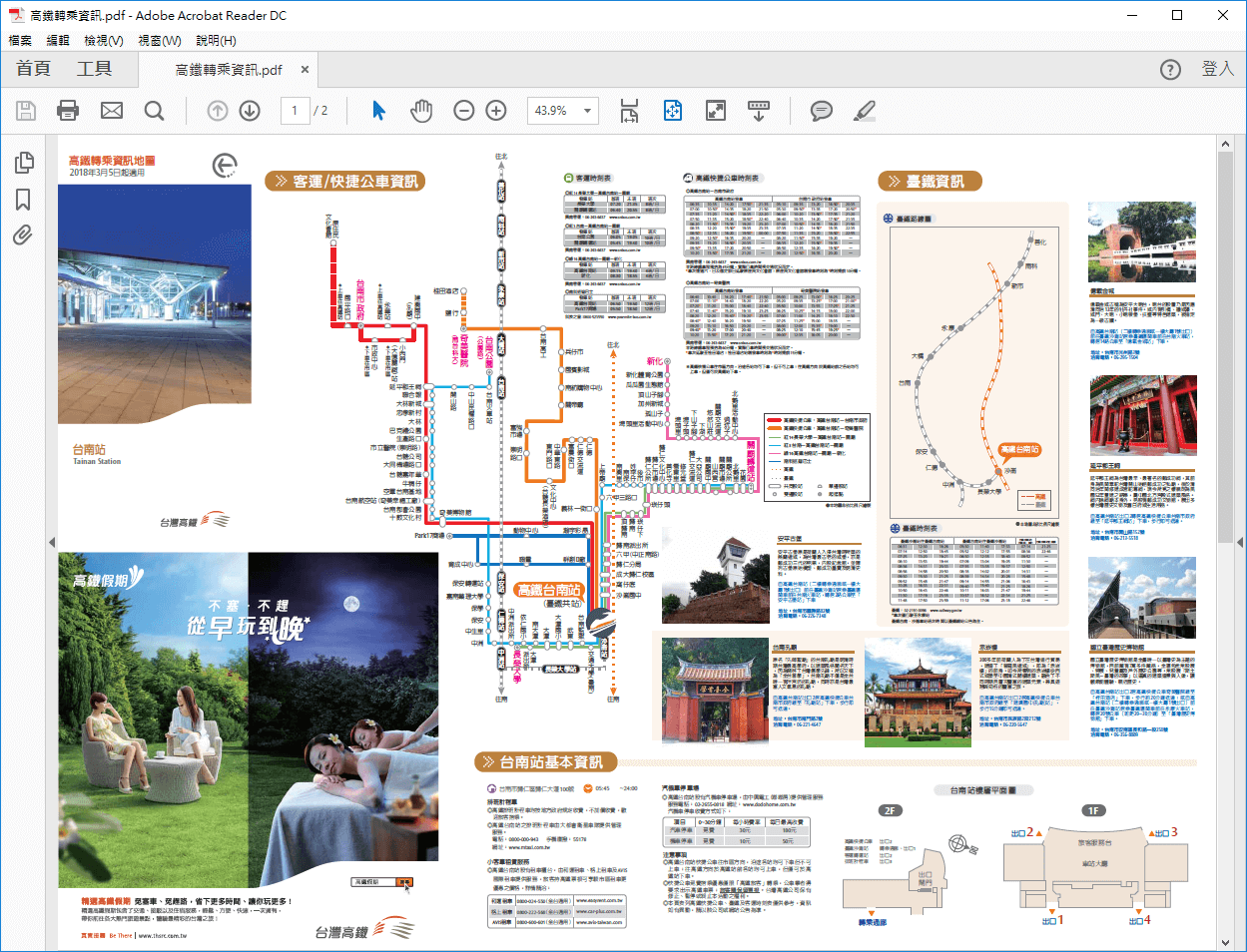The image size is (1247, 952).
Task: Go to previous page arrow
Action: [218, 111]
